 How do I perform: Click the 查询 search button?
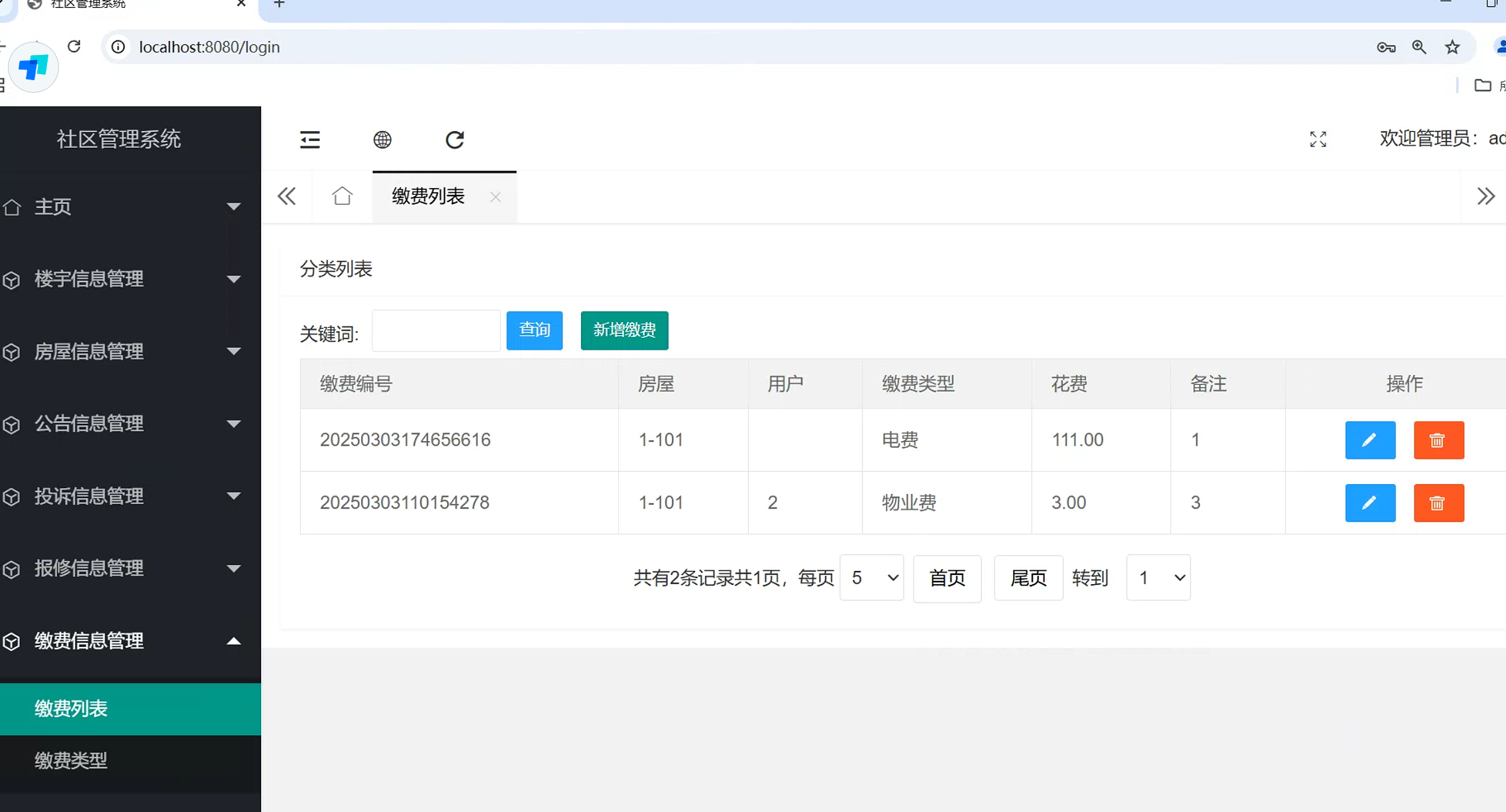534,330
